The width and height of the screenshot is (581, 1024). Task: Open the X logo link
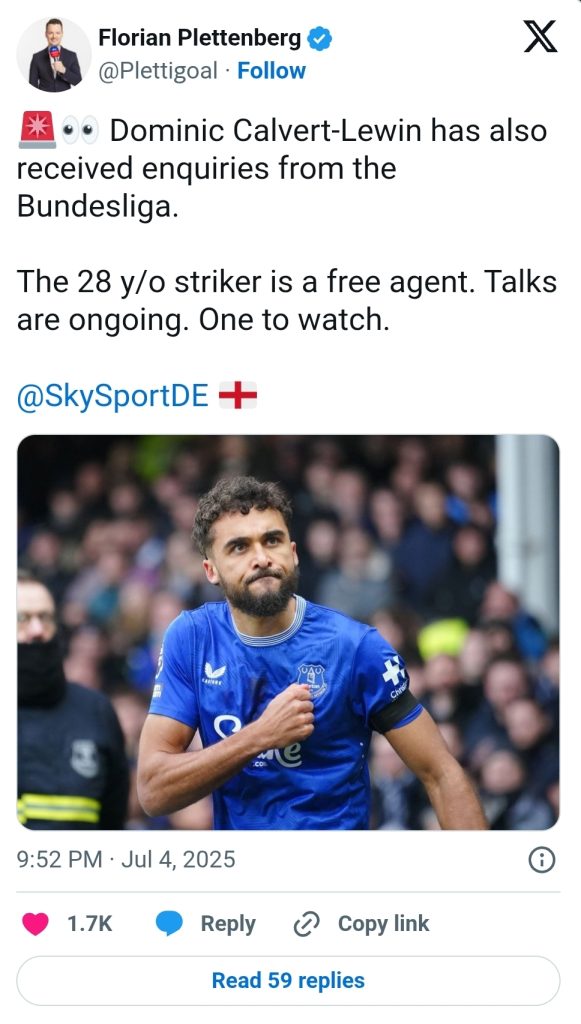point(541,37)
